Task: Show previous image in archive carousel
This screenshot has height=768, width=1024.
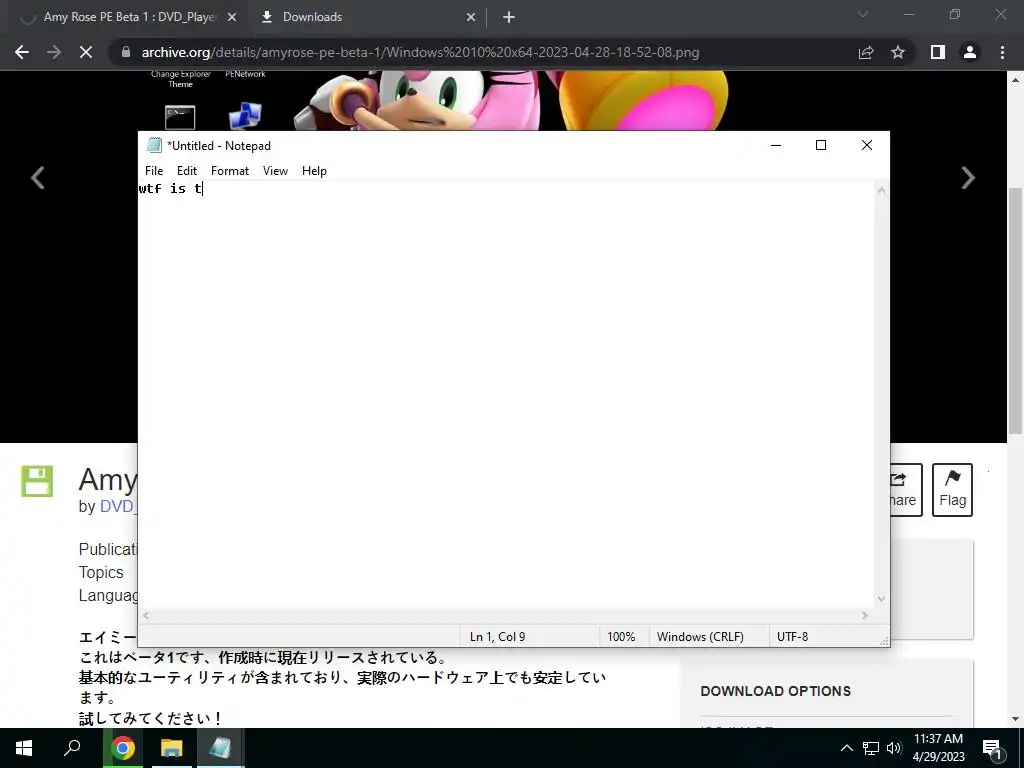Action: [38, 178]
